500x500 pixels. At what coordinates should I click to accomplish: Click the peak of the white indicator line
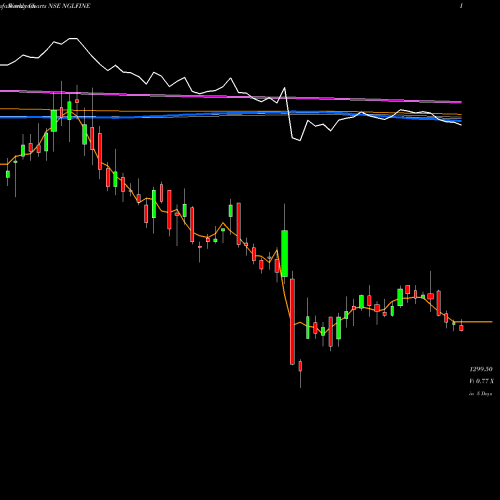click(73, 39)
